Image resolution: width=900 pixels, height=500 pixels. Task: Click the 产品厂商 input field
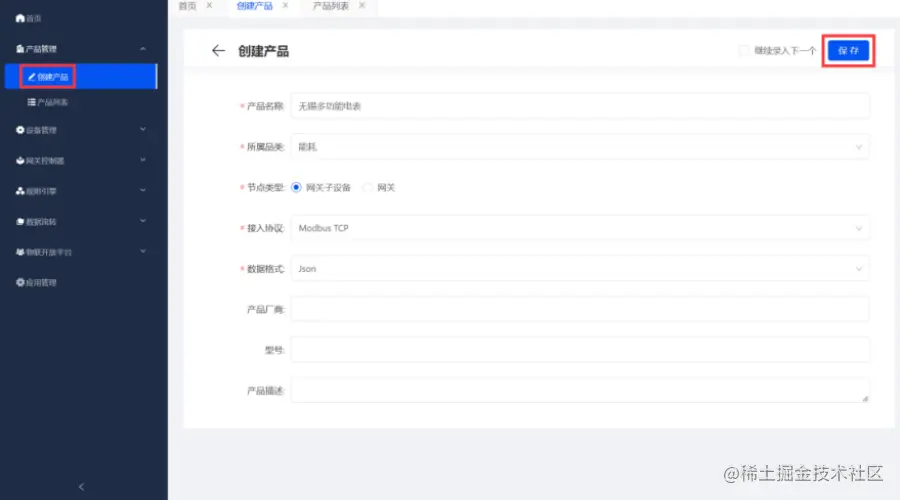[580, 309]
